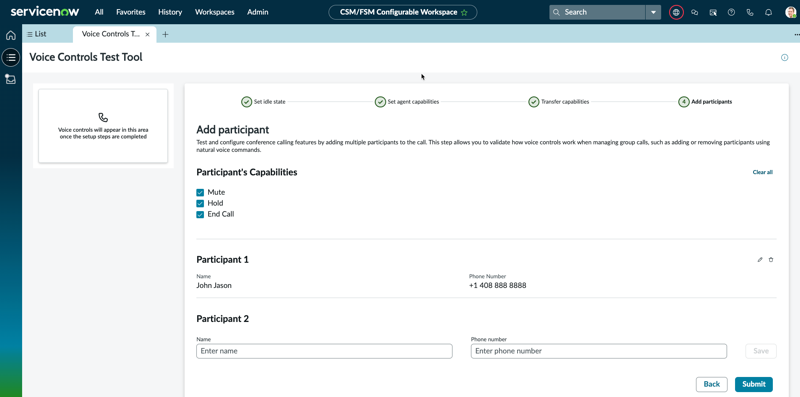
Task: Click the Participant 1 heading
Action: [x=222, y=260]
